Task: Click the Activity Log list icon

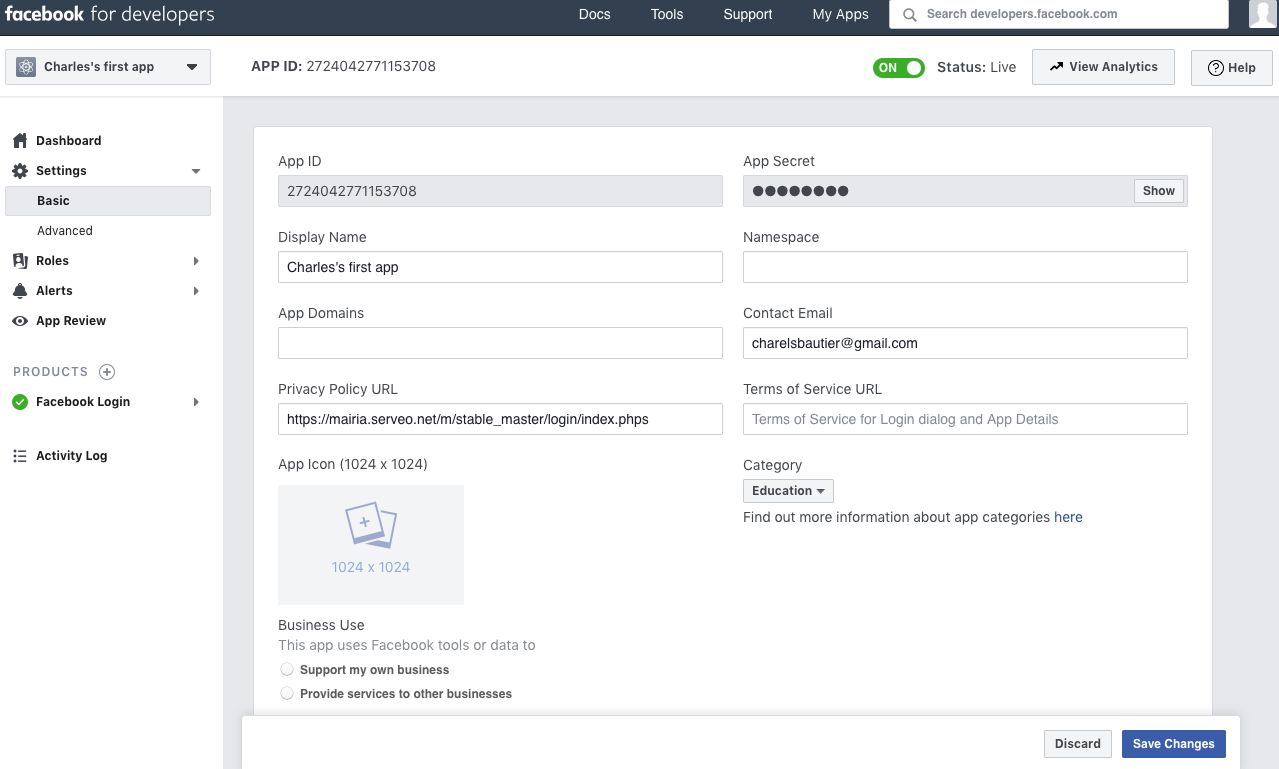Action: (x=20, y=456)
